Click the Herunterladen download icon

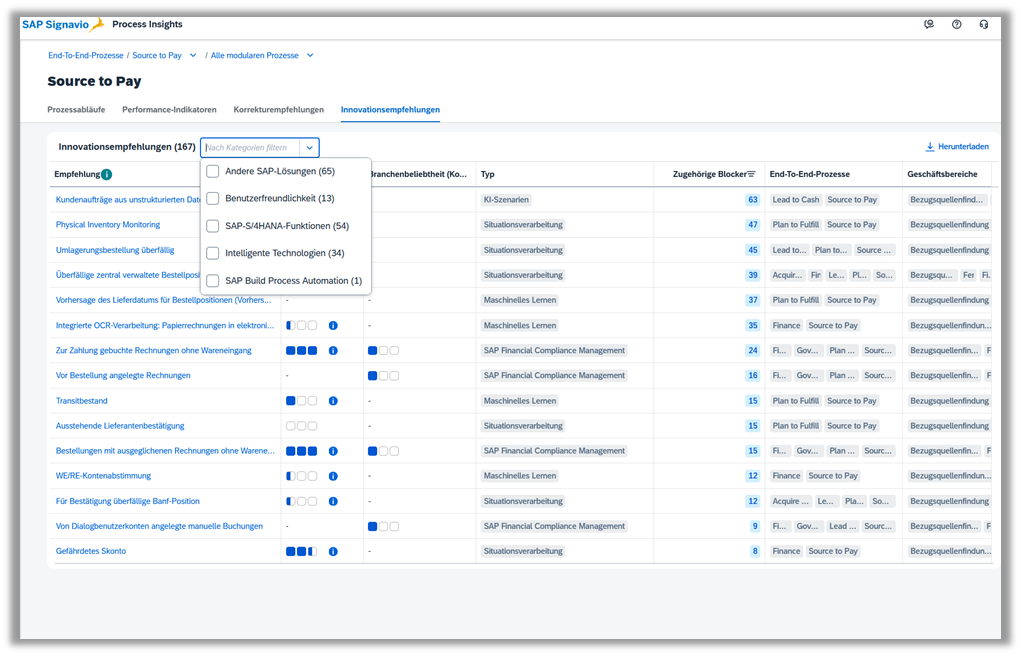click(x=930, y=147)
